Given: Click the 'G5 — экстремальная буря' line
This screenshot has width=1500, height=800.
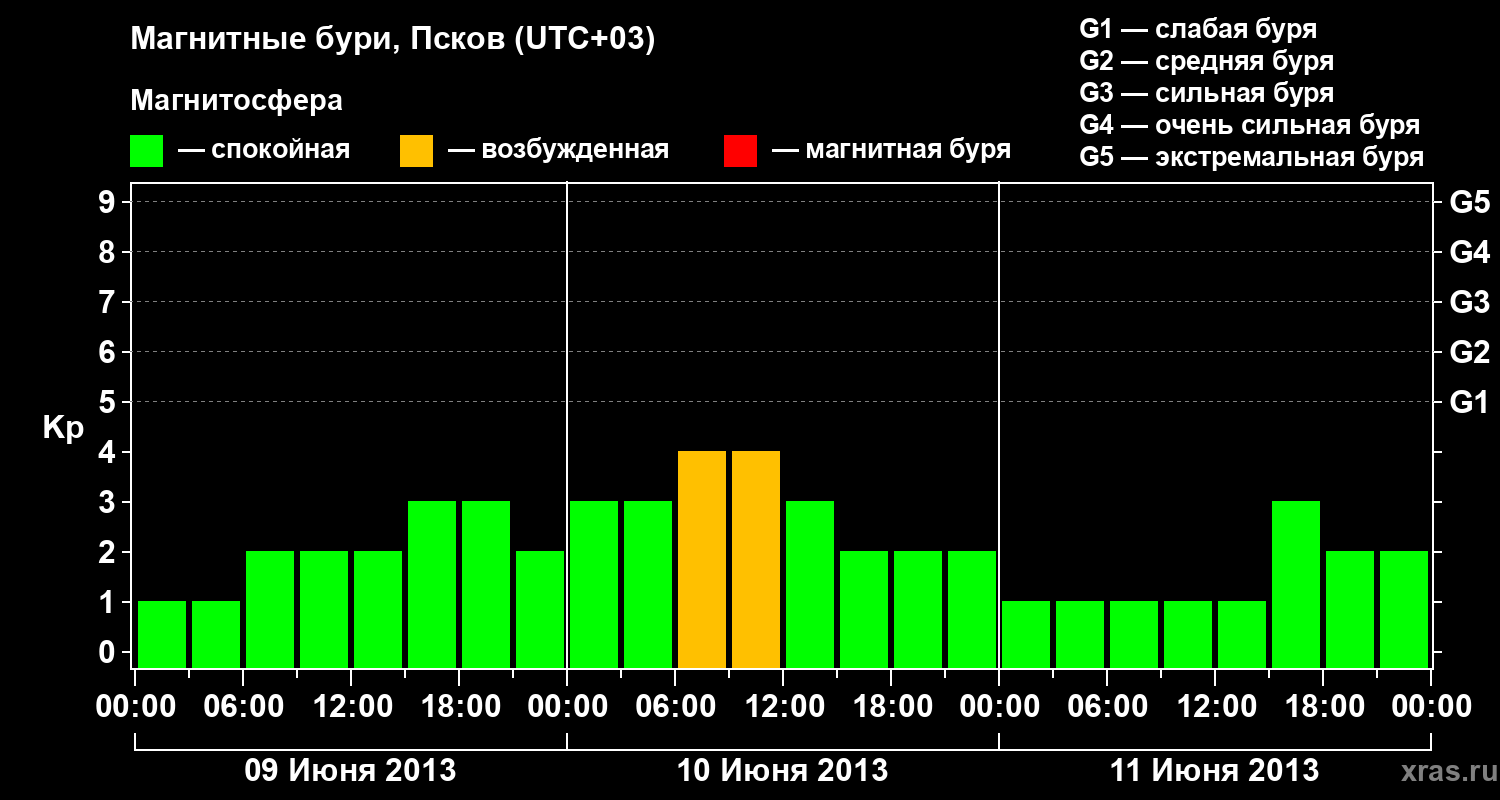Looking at the screenshot, I should [x=1252, y=157].
